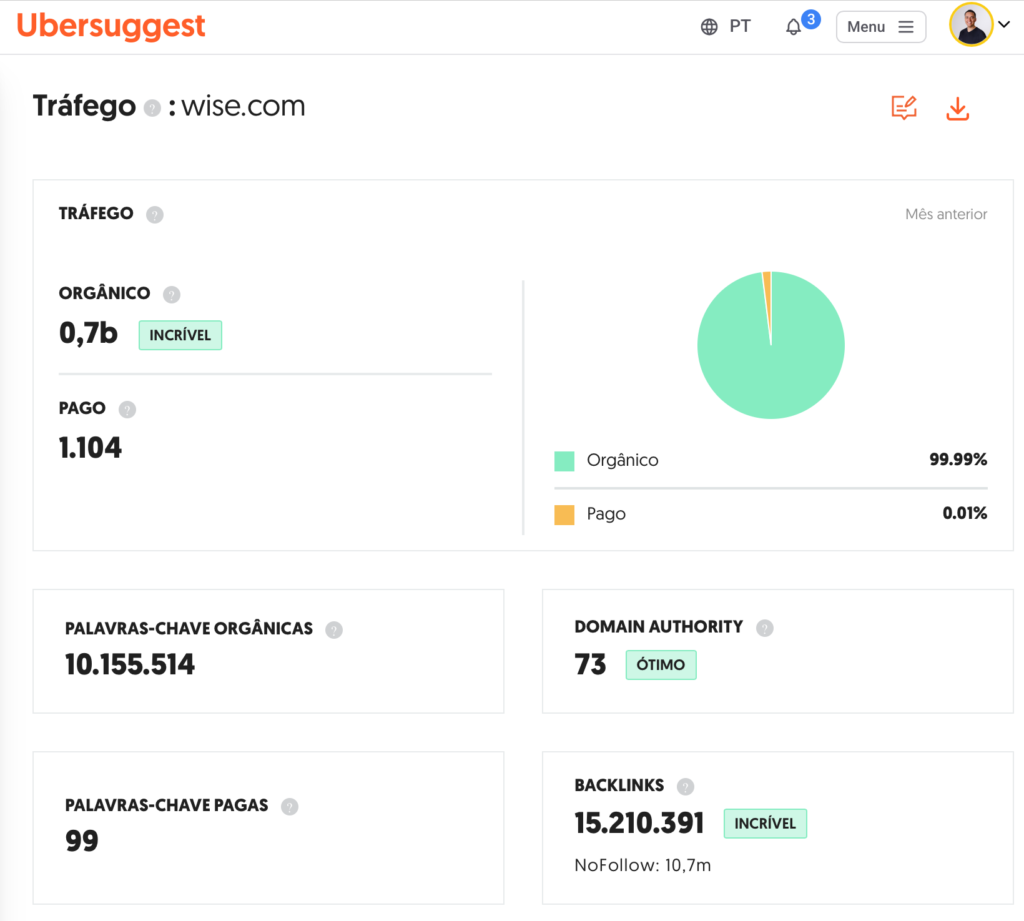
Task: Click the Mês anterior label
Action: 946,214
